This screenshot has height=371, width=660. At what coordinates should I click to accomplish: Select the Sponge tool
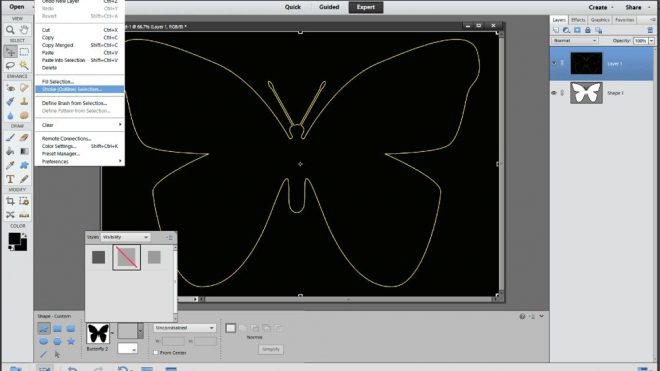24,115
